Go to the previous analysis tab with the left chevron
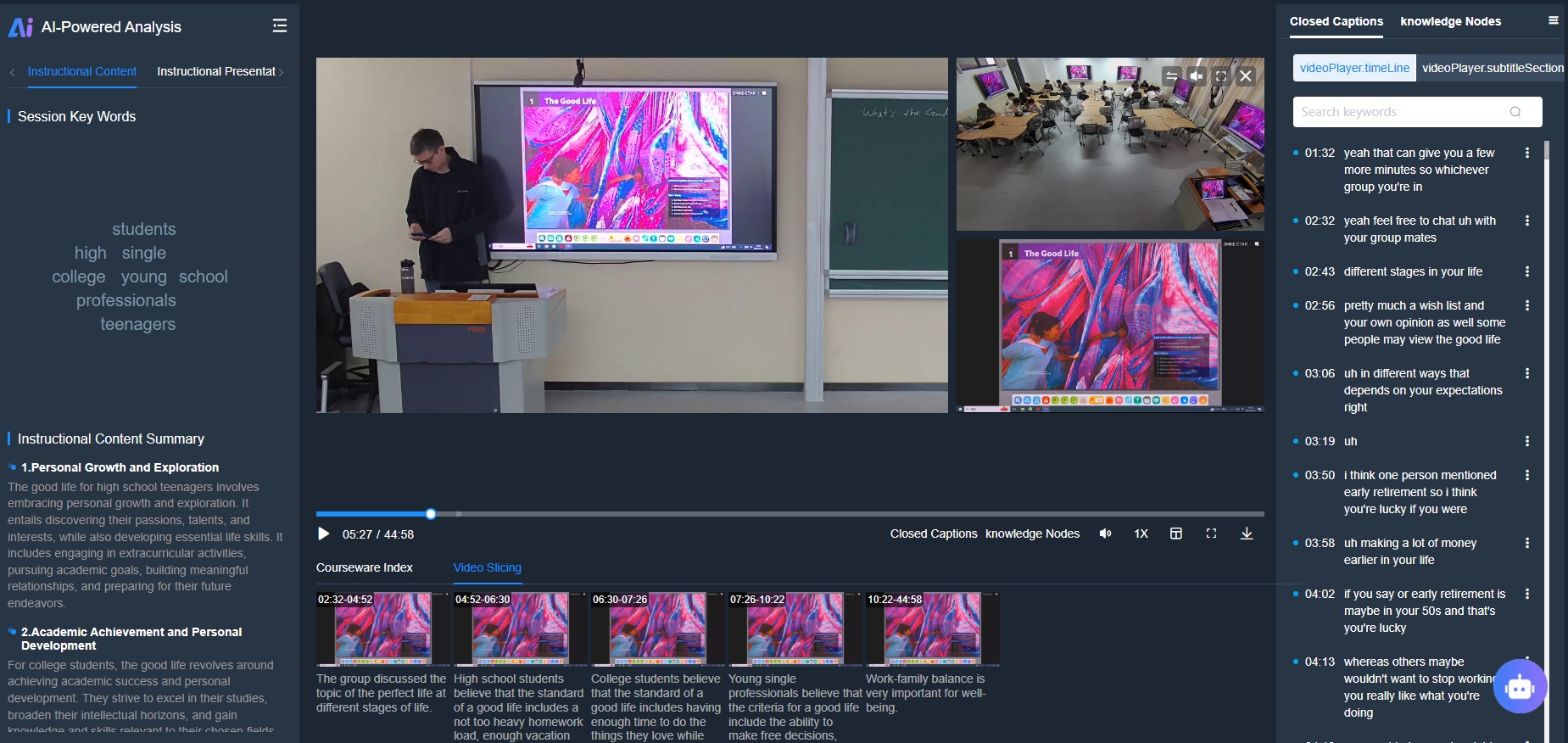 pyautogui.click(x=13, y=72)
